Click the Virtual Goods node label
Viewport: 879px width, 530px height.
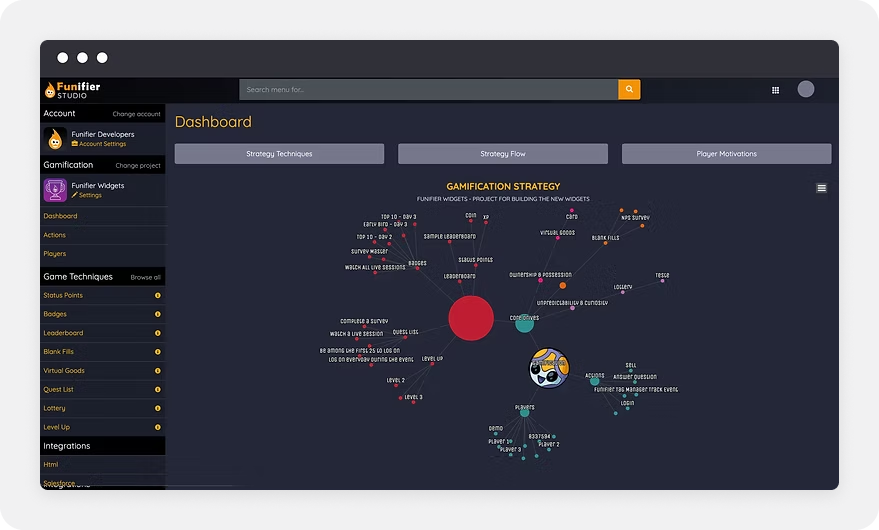coord(557,233)
